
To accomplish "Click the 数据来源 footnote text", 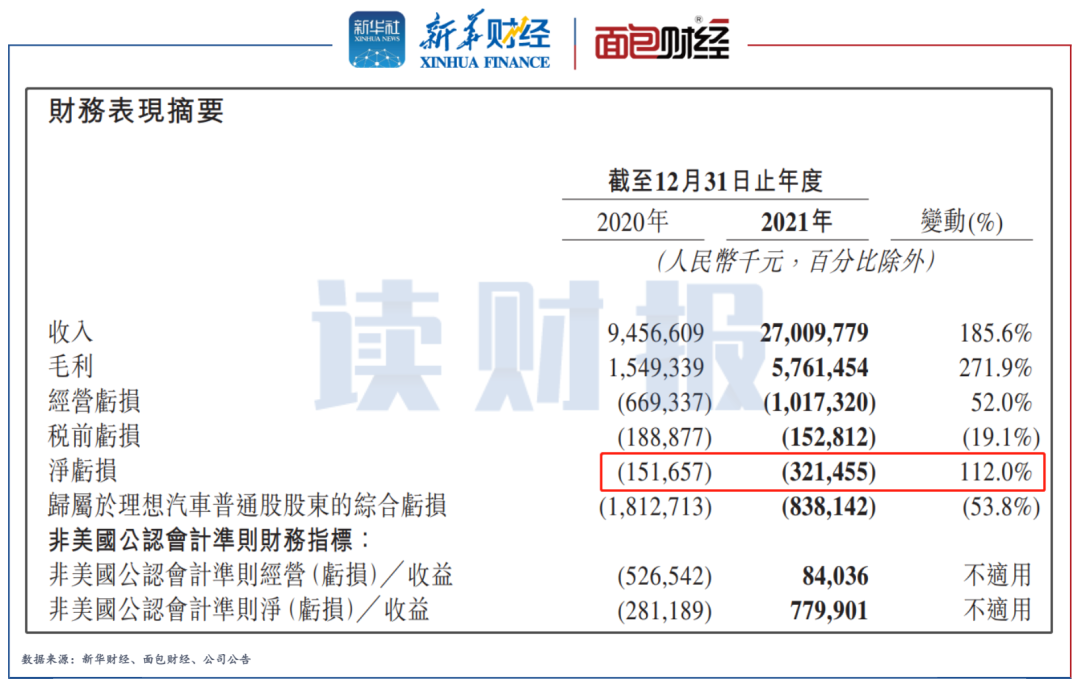I will (136, 660).
